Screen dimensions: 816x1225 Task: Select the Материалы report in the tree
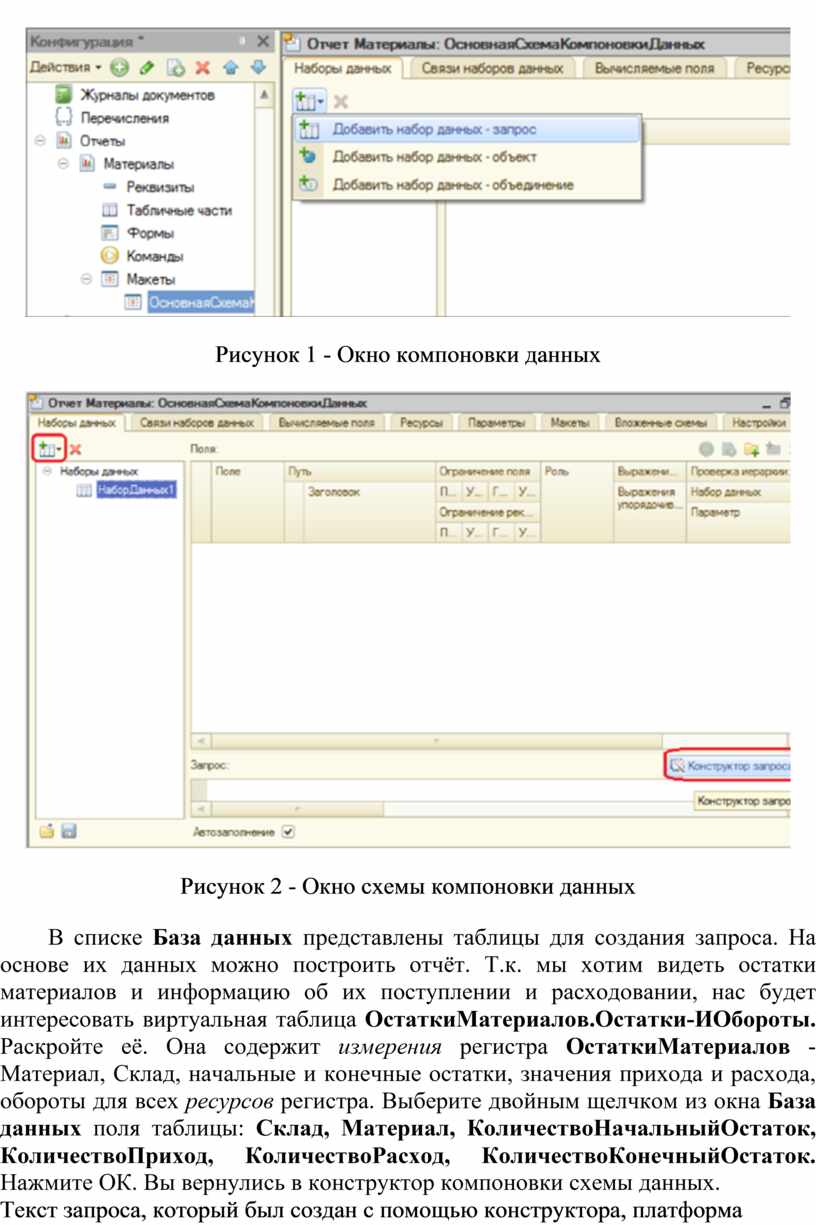(x=138, y=164)
